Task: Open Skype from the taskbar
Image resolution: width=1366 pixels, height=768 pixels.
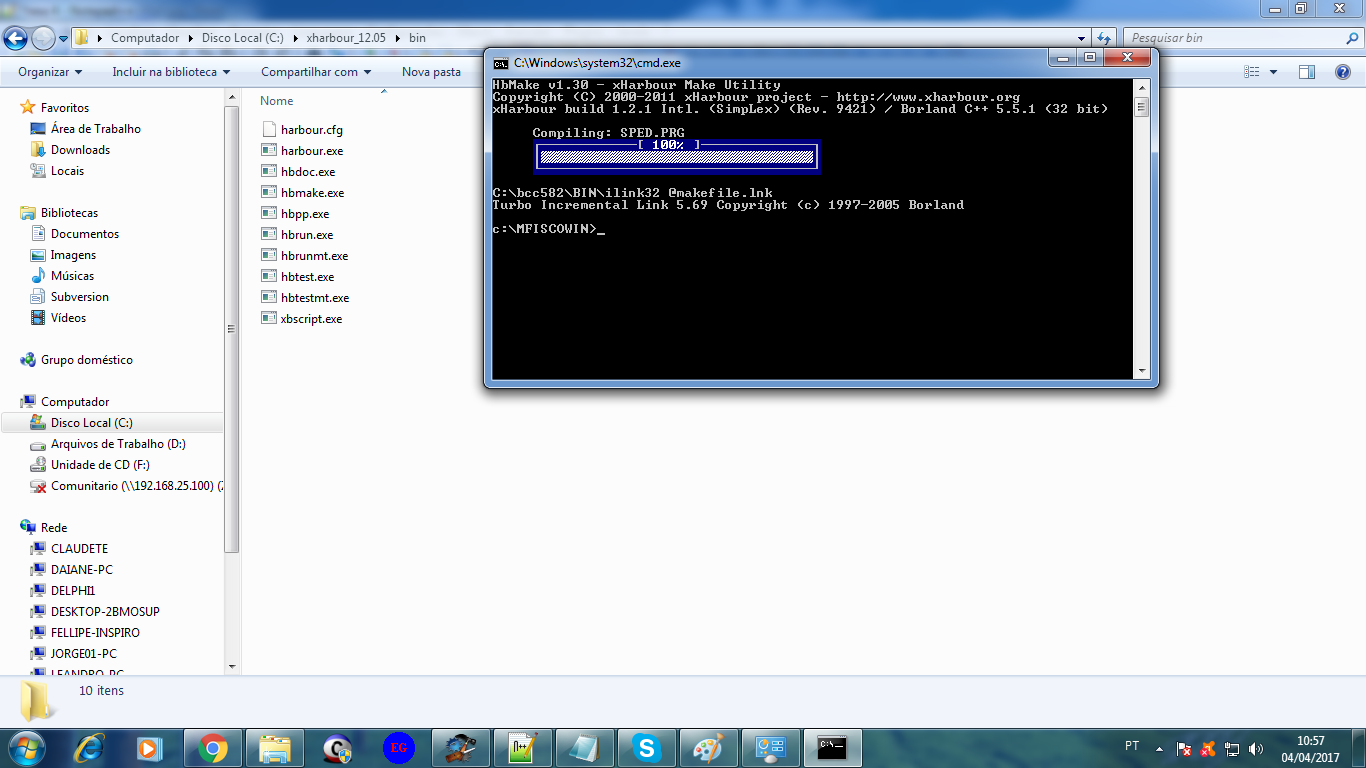Action: pyautogui.click(x=646, y=748)
